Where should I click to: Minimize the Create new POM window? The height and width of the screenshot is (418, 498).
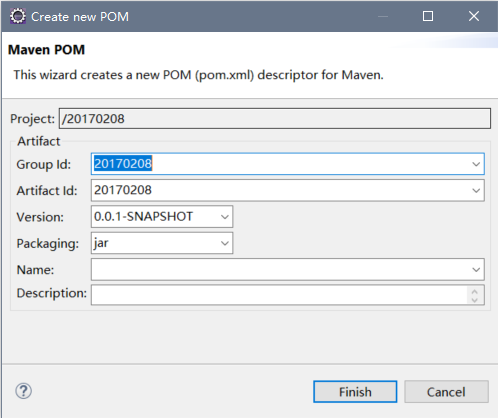[383, 16]
